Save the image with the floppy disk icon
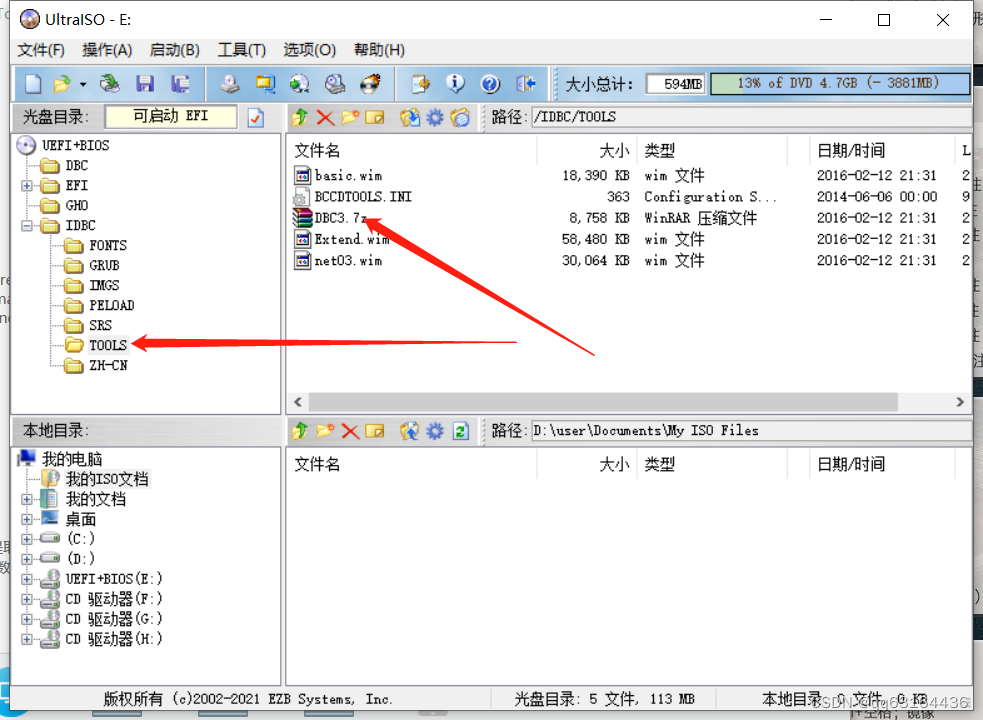983x720 pixels. (145, 83)
